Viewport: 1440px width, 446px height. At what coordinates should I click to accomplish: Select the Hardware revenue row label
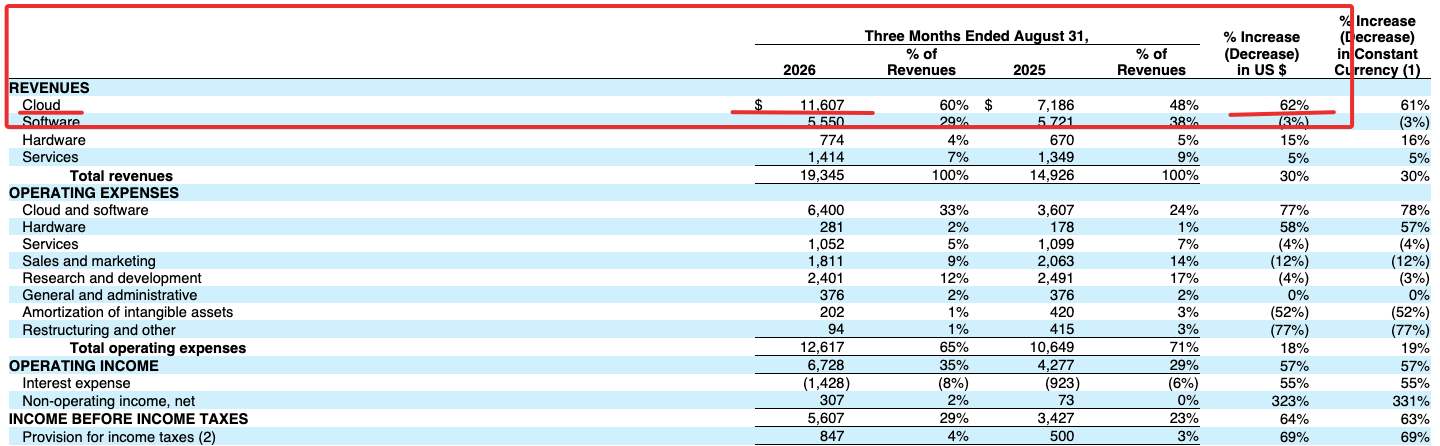53,140
